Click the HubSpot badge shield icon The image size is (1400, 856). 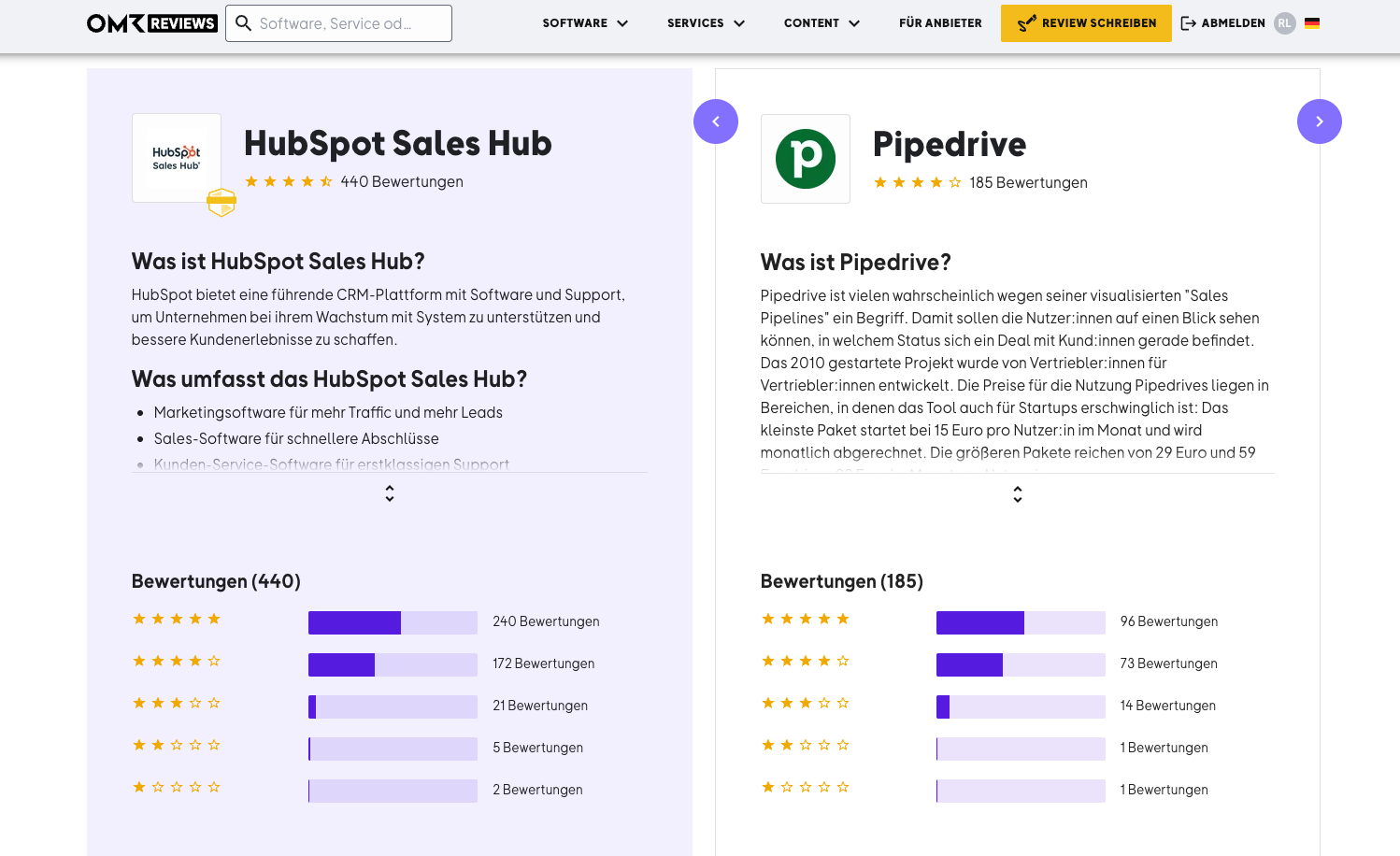[x=221, y=202]
